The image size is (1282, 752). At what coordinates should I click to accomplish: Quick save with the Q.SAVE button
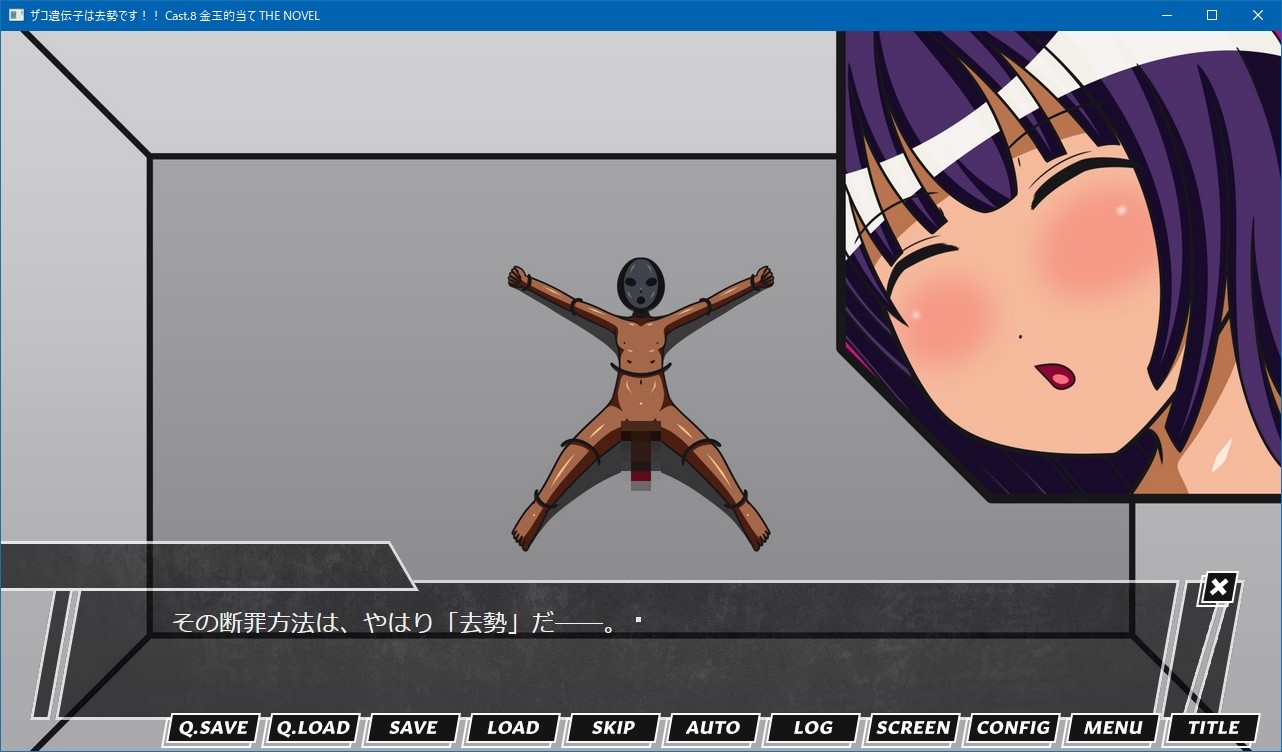tap(213, 728)
